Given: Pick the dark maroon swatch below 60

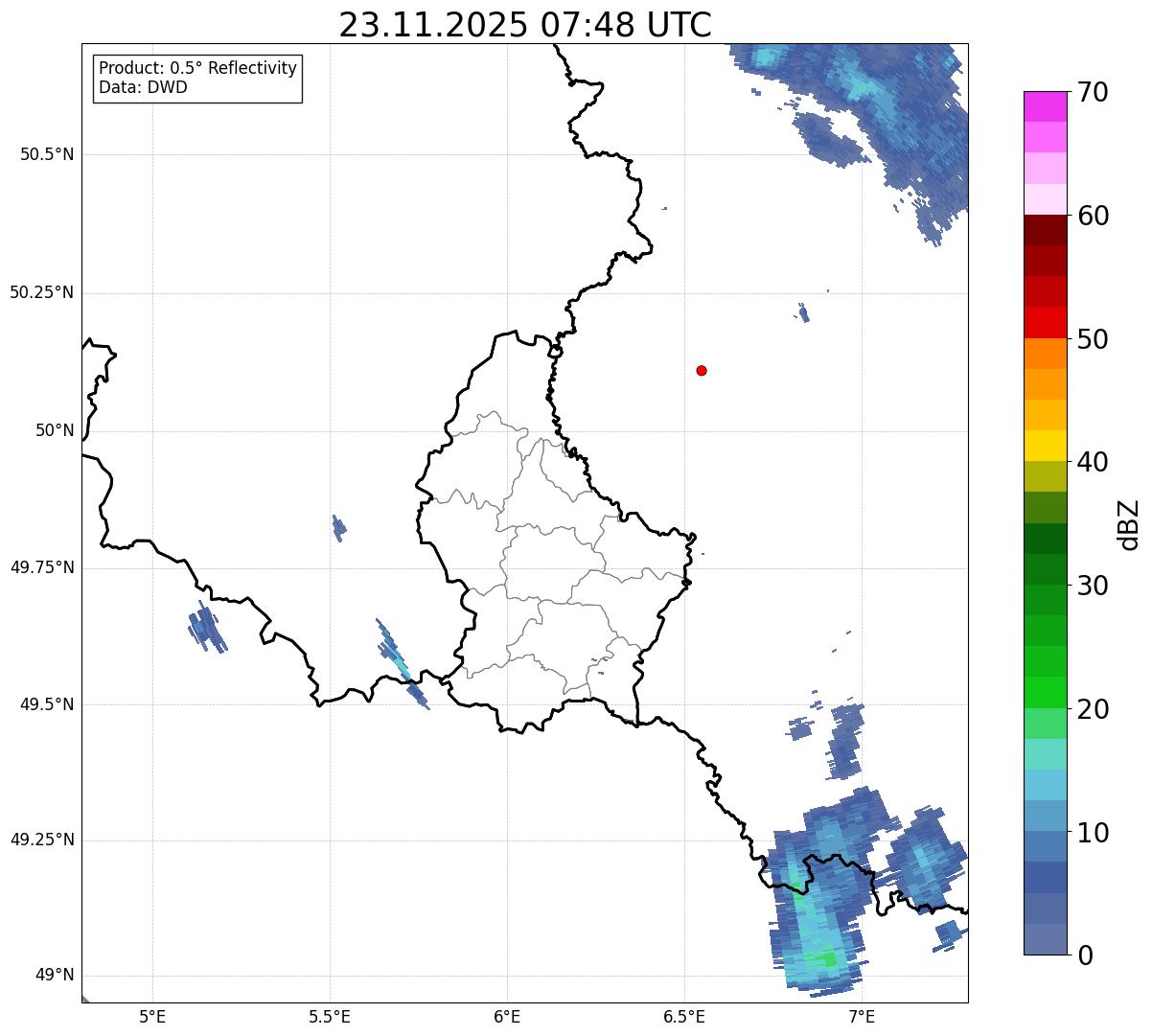Looking at the screenshot, I should [x=1045, y=230].
